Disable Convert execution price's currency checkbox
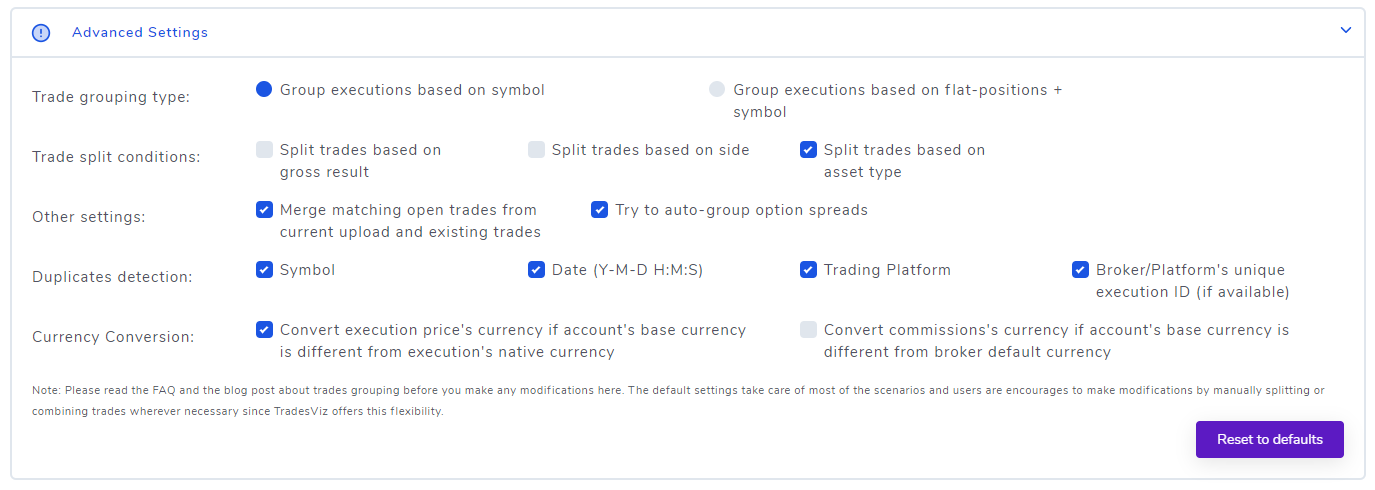1375x490 pixels. (264, 330)
